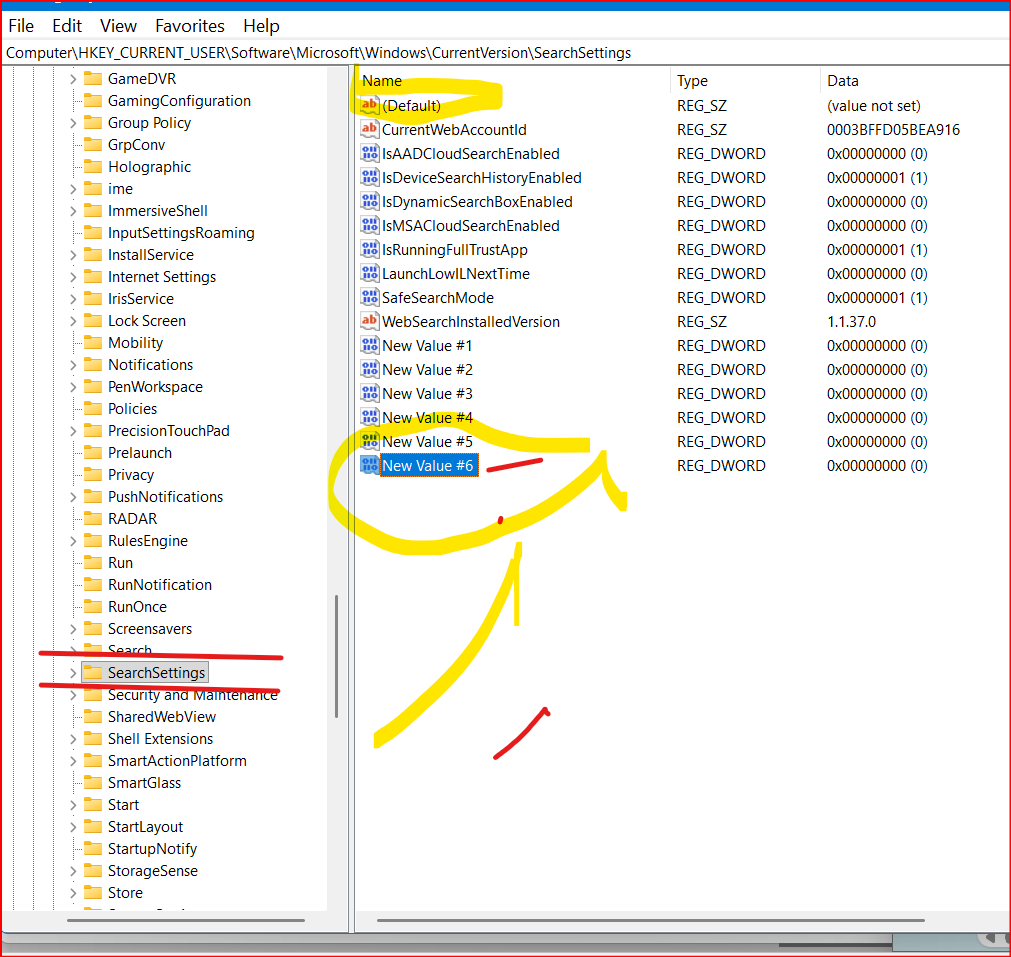Expand the ImmersiveShell key

73,211
